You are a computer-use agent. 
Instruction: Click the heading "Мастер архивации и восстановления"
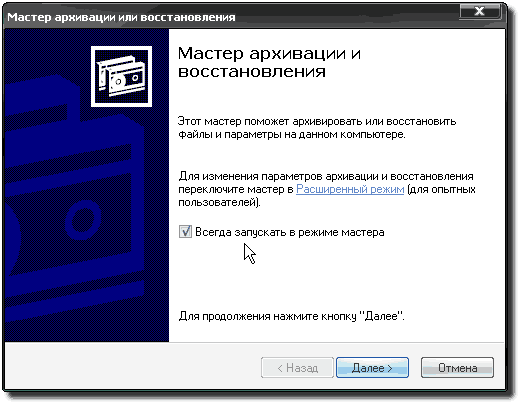coord(269,62)
